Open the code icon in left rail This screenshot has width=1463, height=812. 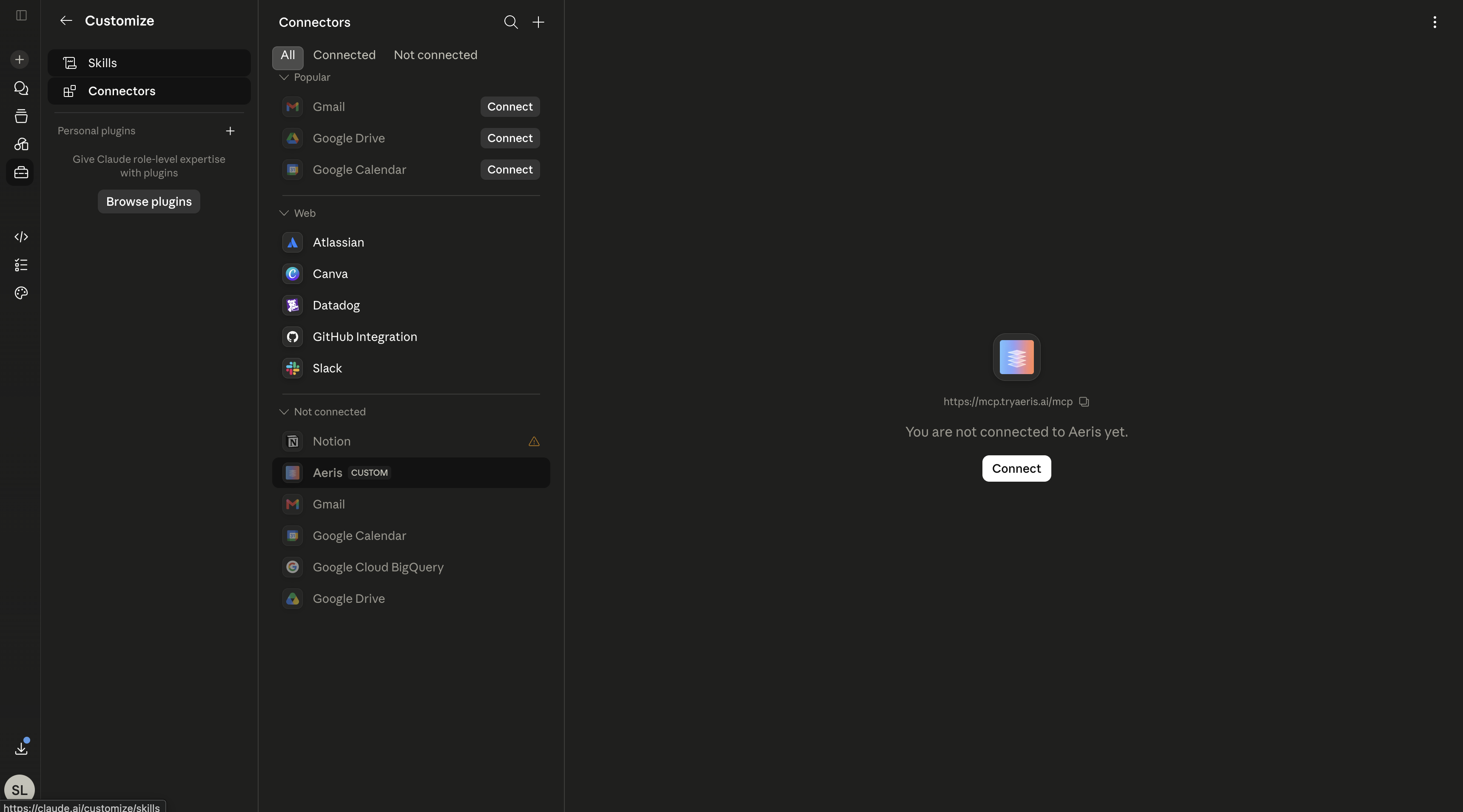21,237
